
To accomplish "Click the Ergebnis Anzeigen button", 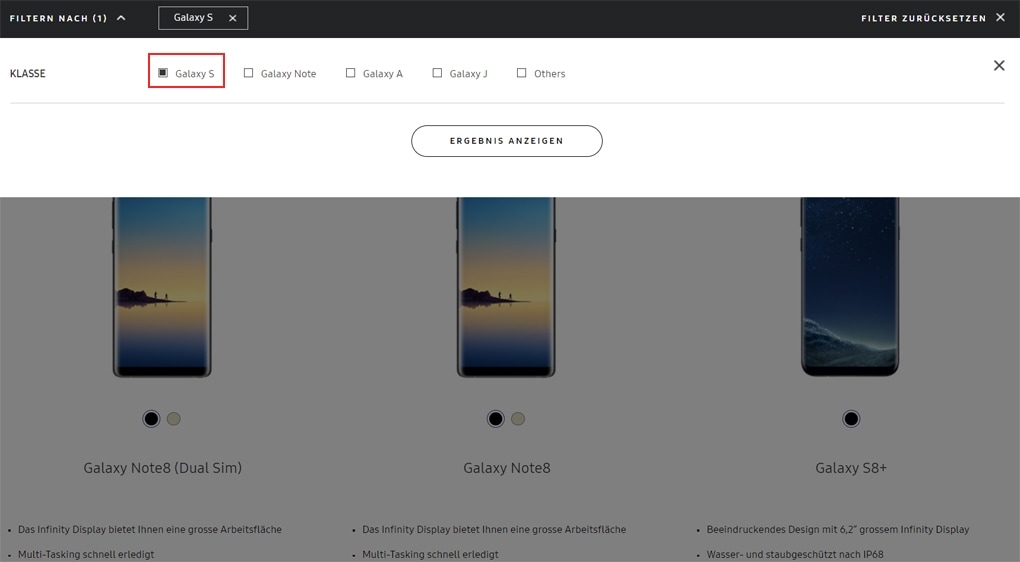I will pos(507,141).
